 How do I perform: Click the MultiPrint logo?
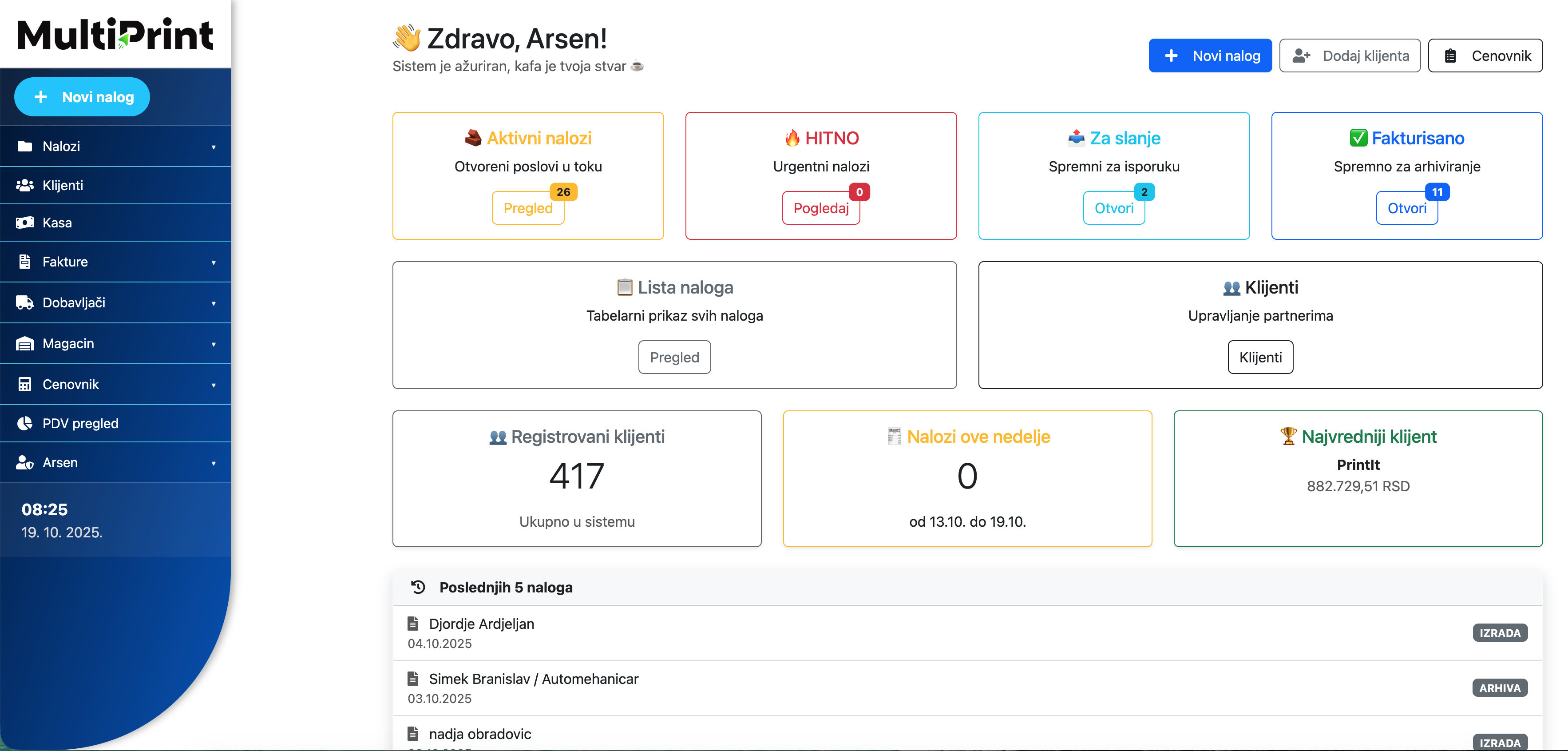115,34
